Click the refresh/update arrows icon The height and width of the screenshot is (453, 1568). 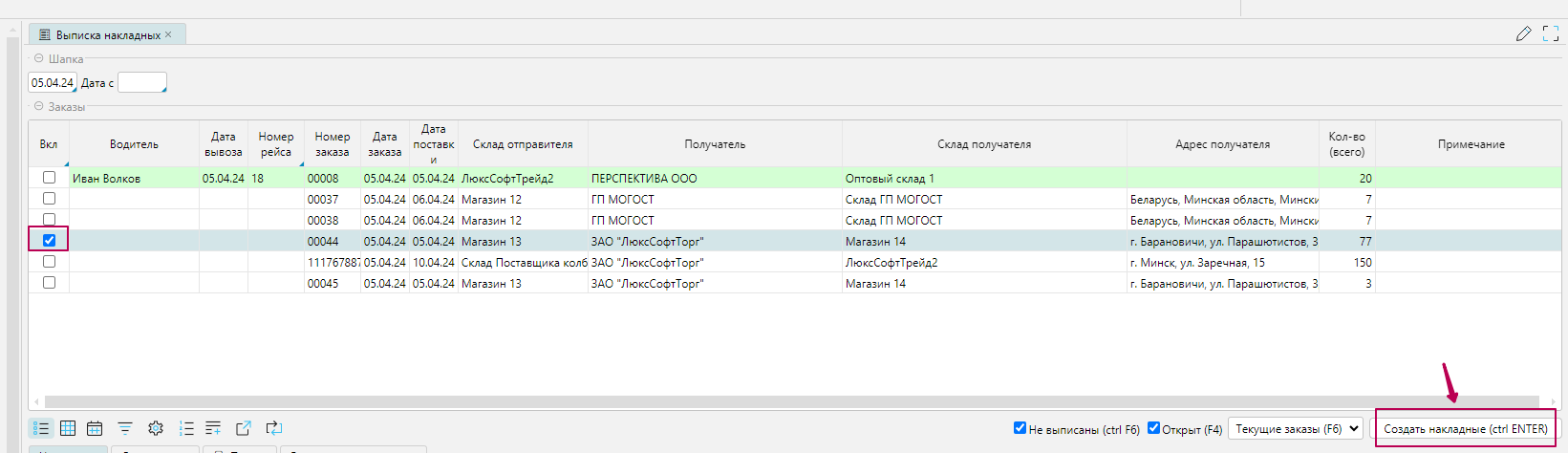pos(274,428)
